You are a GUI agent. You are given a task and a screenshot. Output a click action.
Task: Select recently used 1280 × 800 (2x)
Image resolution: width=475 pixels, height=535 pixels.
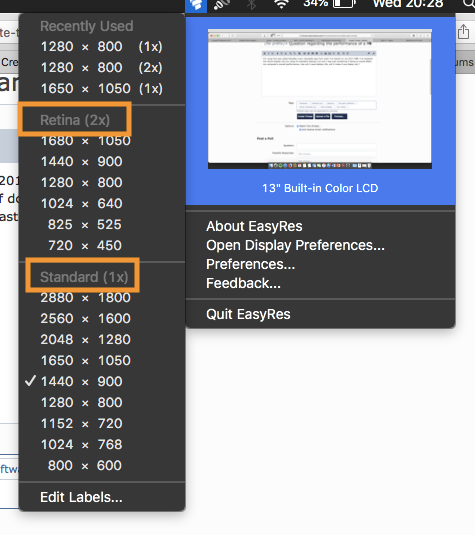pyautogui.click(x=102, y=68)
